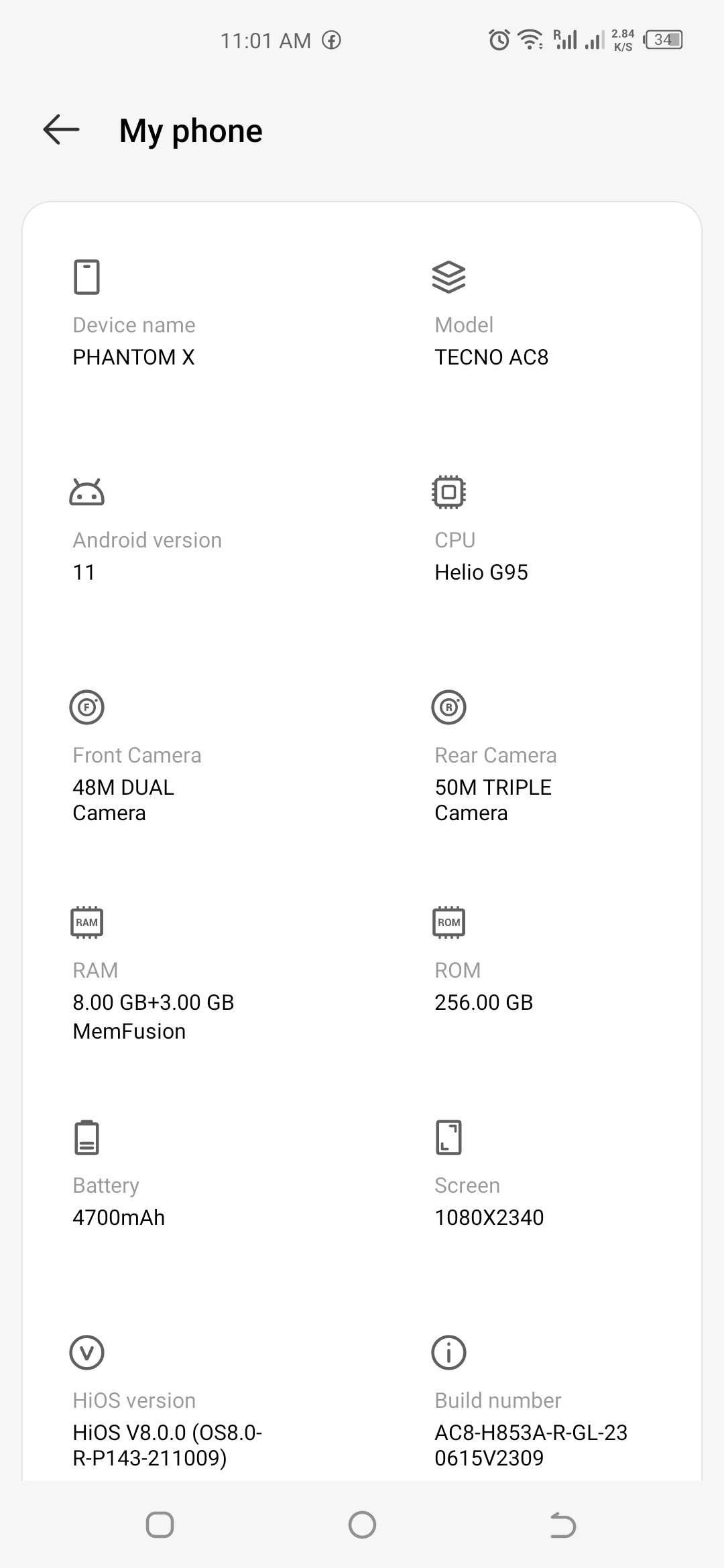Screen dimensions: 724x1568
Task: Open recent apps with square button
Action: (x=160, y=1525)
